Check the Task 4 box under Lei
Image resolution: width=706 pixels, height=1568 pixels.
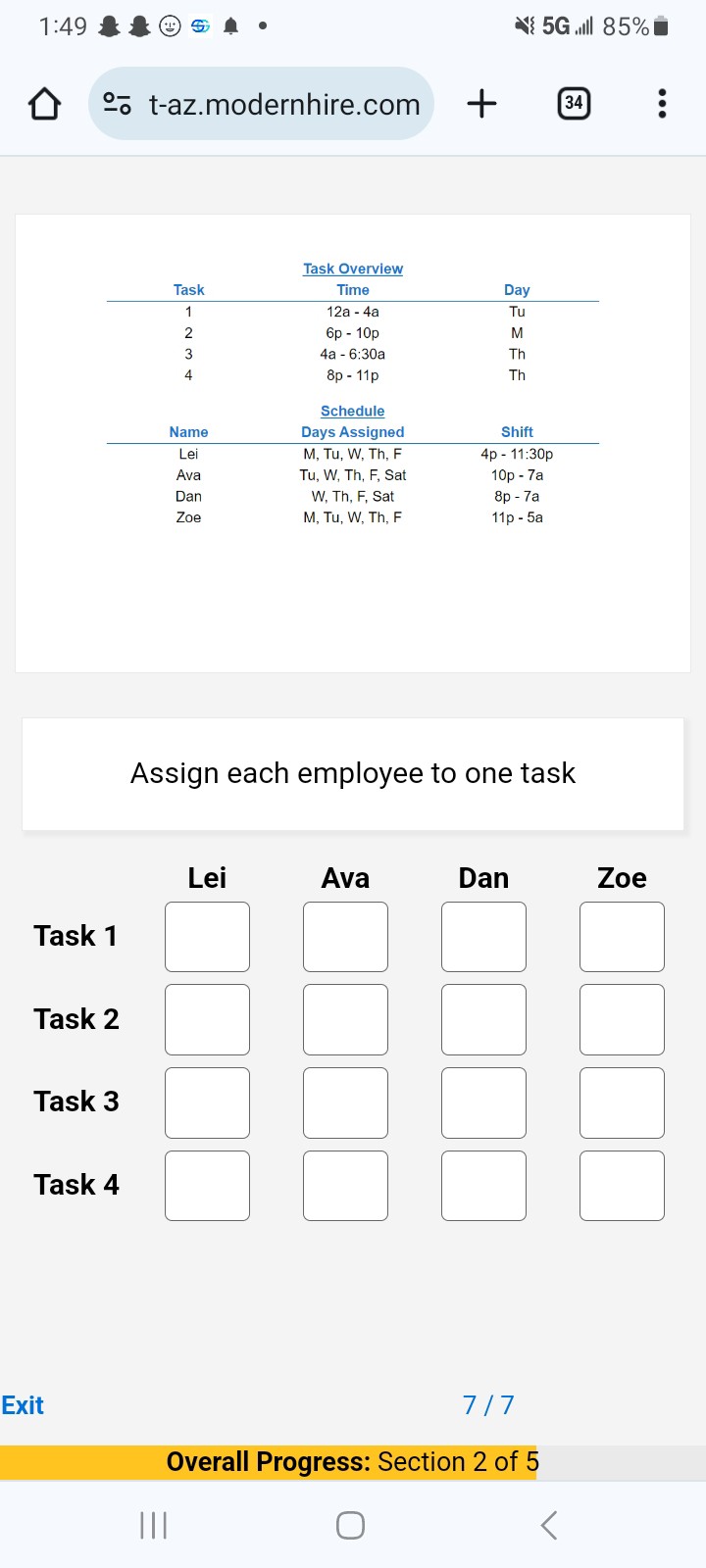click(207, 1186)
